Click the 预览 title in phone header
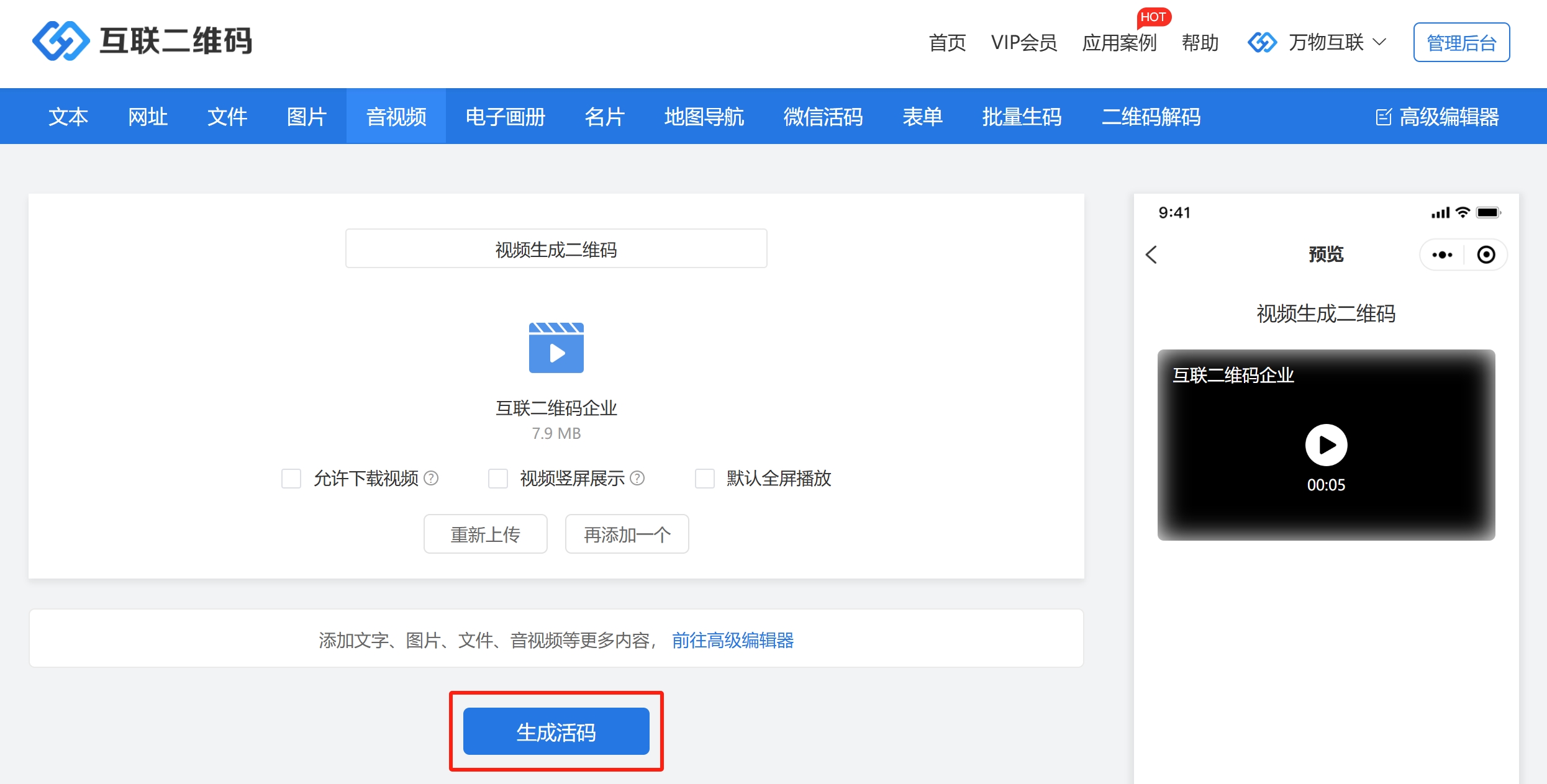This screenshot has width=1547, height=784. (1327, 255)
